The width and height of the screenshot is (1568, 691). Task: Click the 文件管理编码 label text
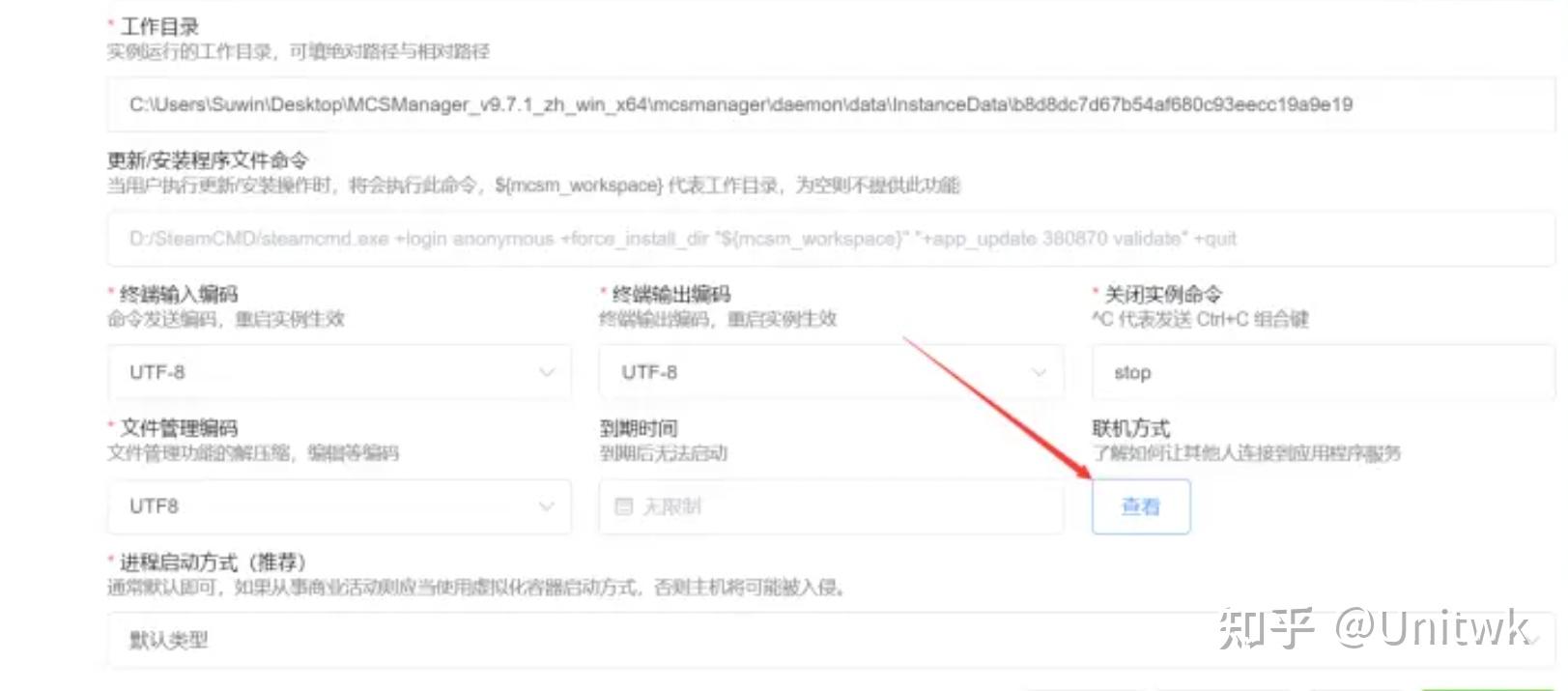click(x=179, y=428)
